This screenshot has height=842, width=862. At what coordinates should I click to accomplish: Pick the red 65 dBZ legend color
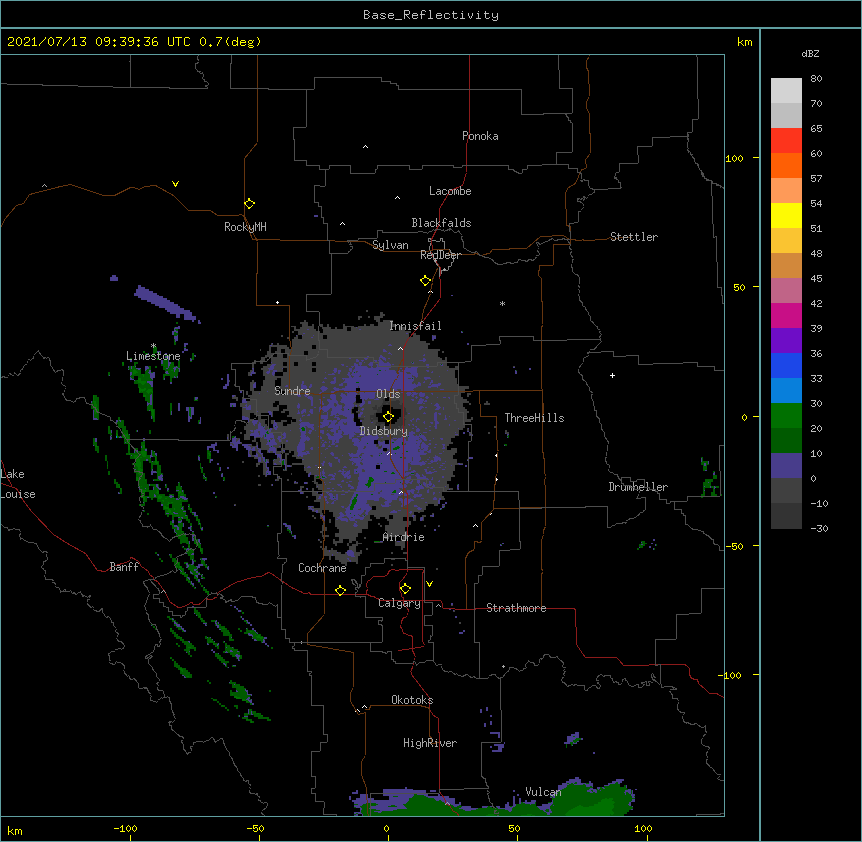click(786, 140)
